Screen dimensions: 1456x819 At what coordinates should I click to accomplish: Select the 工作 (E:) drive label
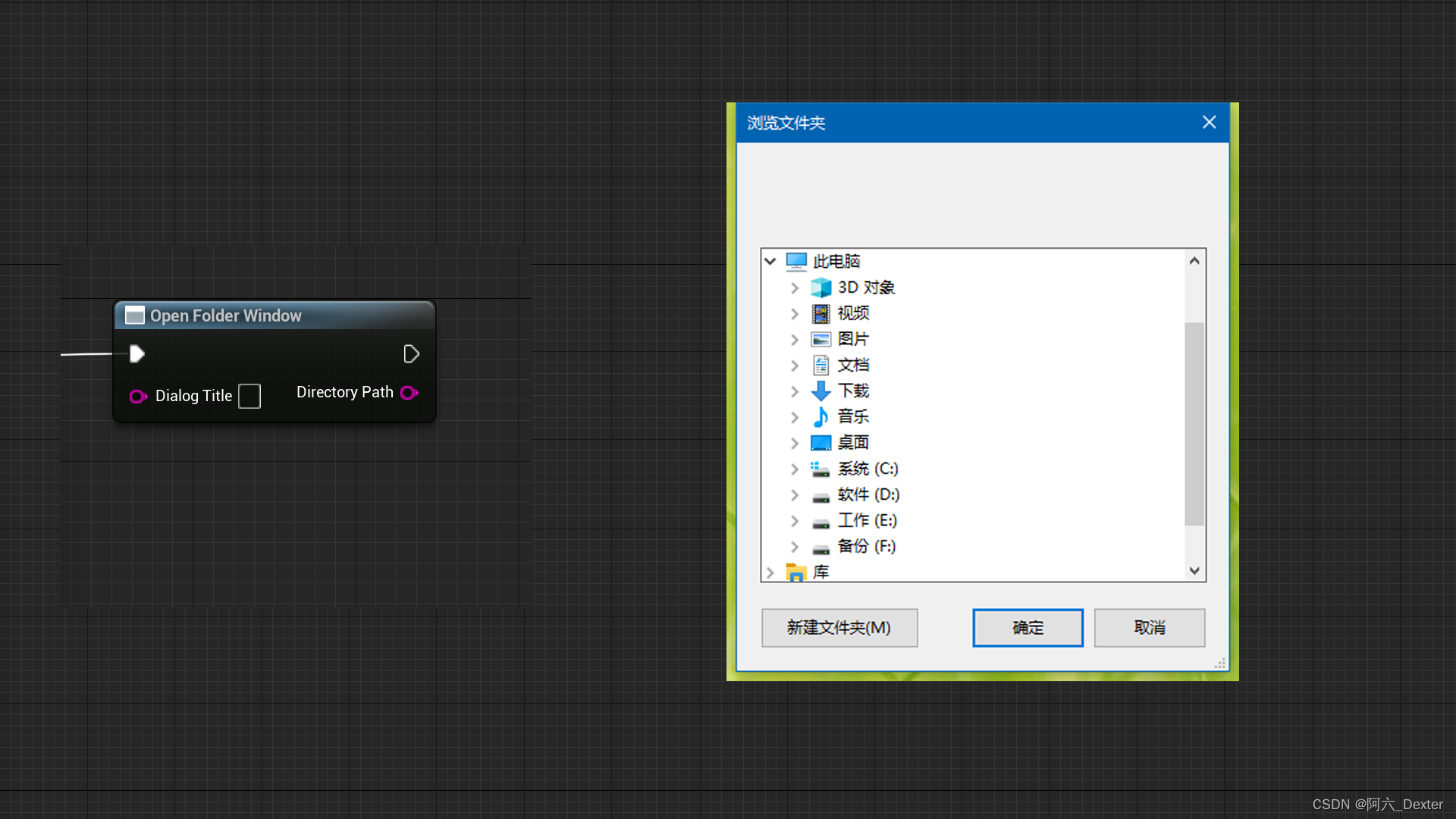click(x=867, y=520)
